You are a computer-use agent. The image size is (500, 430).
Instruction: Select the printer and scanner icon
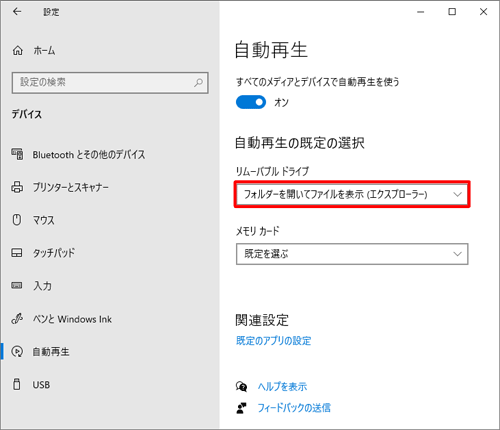(17, 187)
